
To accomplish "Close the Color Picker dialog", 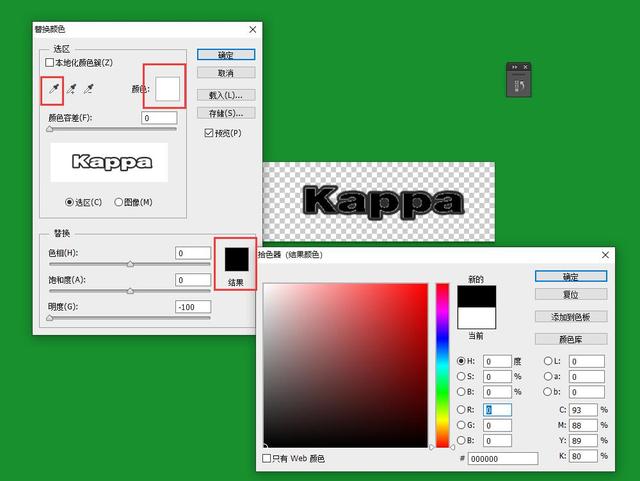I will tap(605, 255).
